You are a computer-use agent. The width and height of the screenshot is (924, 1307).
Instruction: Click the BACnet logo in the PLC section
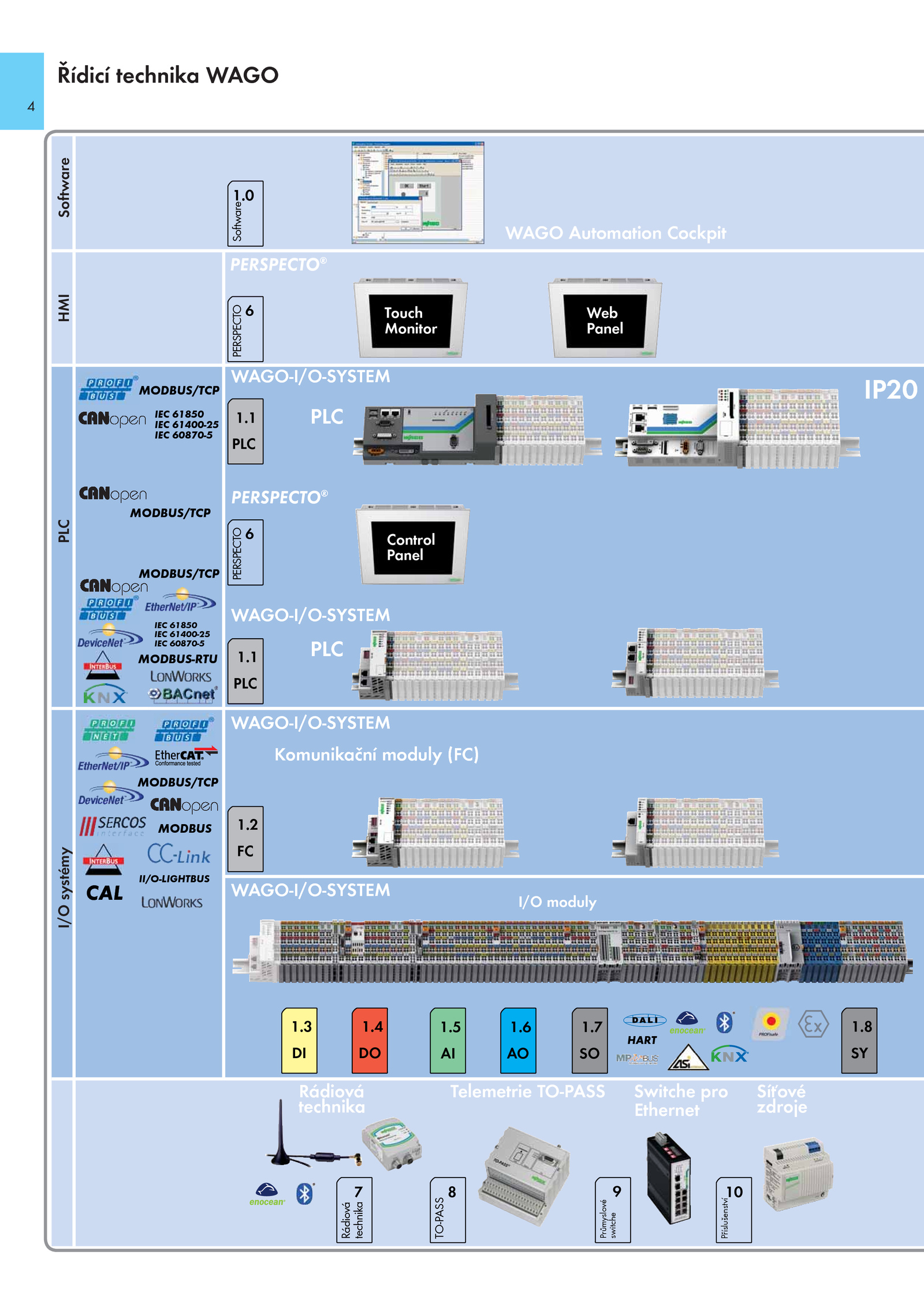(183, 694)
